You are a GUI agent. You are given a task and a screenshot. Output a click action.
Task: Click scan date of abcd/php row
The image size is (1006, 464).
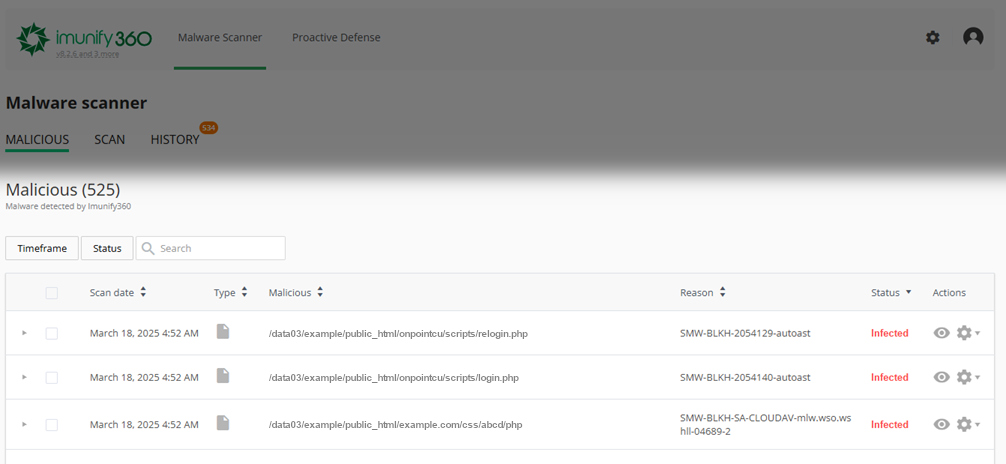click(144, 424)
